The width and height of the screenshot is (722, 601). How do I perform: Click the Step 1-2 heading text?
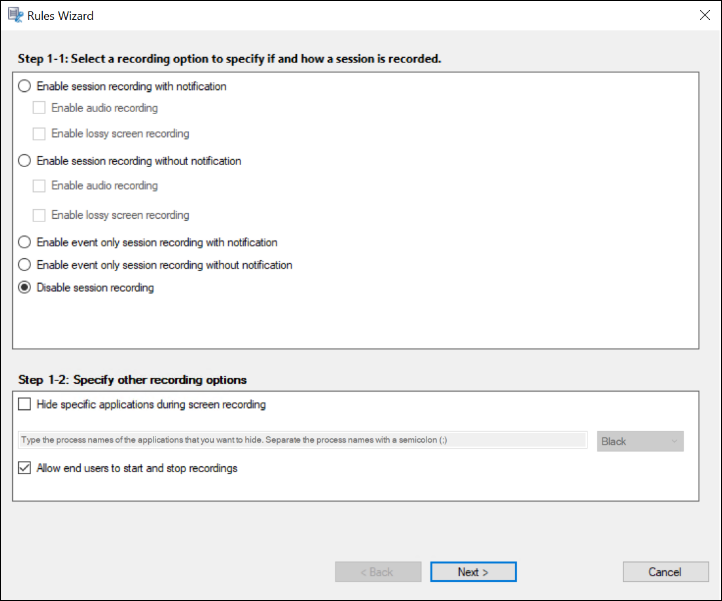(x=132, y=380)
